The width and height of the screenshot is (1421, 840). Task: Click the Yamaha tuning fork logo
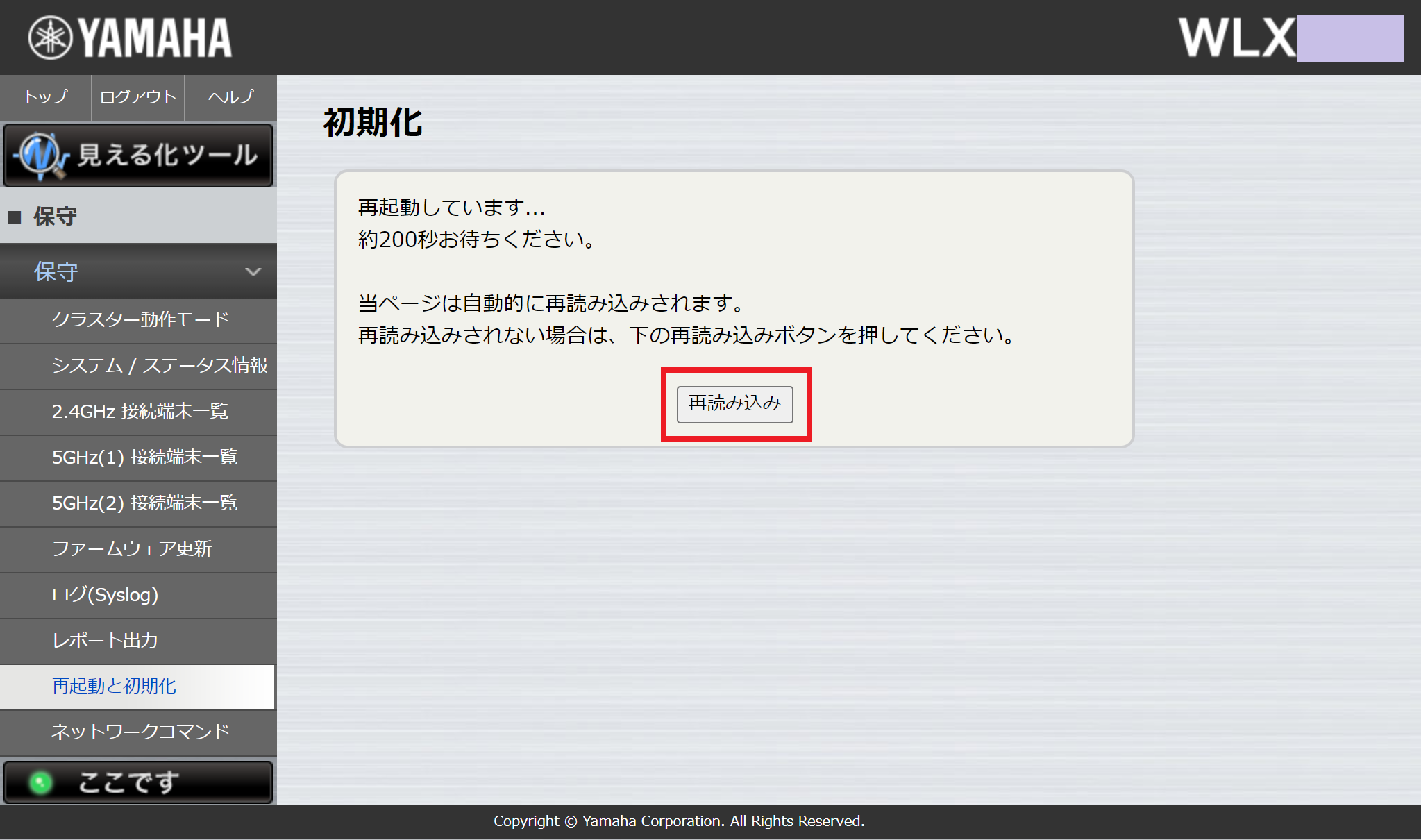pos(50,37)
